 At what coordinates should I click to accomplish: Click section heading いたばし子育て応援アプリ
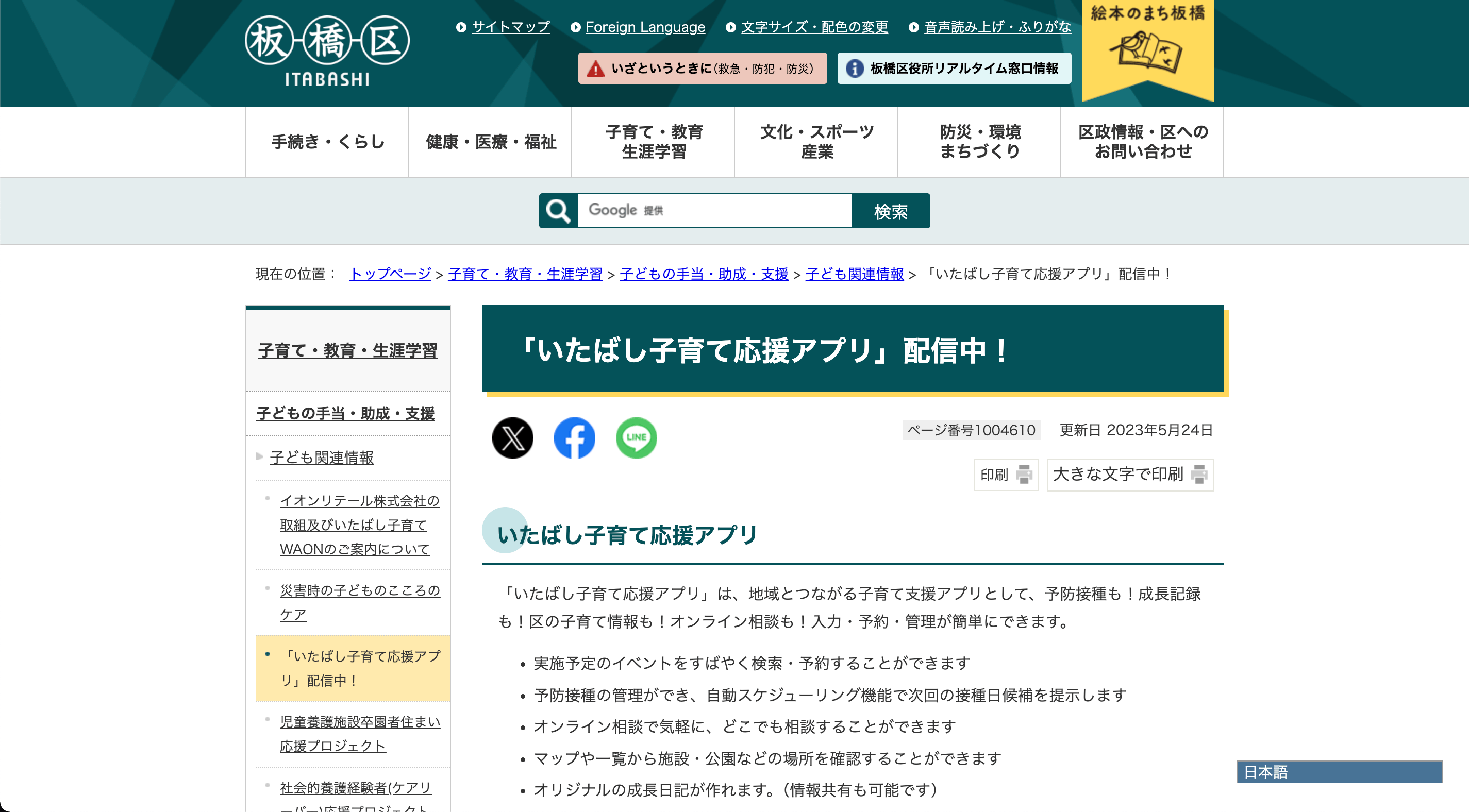[627, 535]
